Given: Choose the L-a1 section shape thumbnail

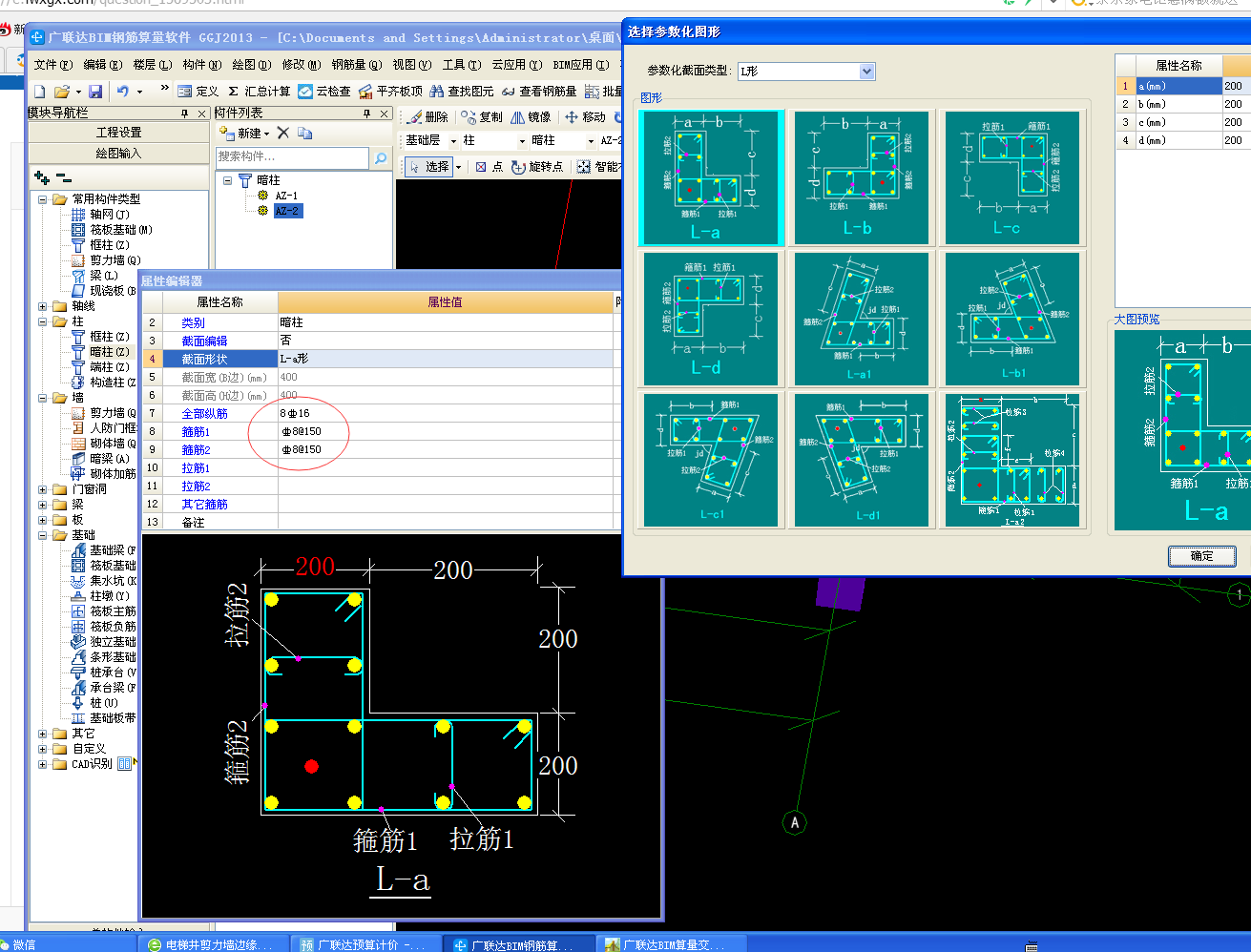Looking at the screenshot, I should [861, 319].
